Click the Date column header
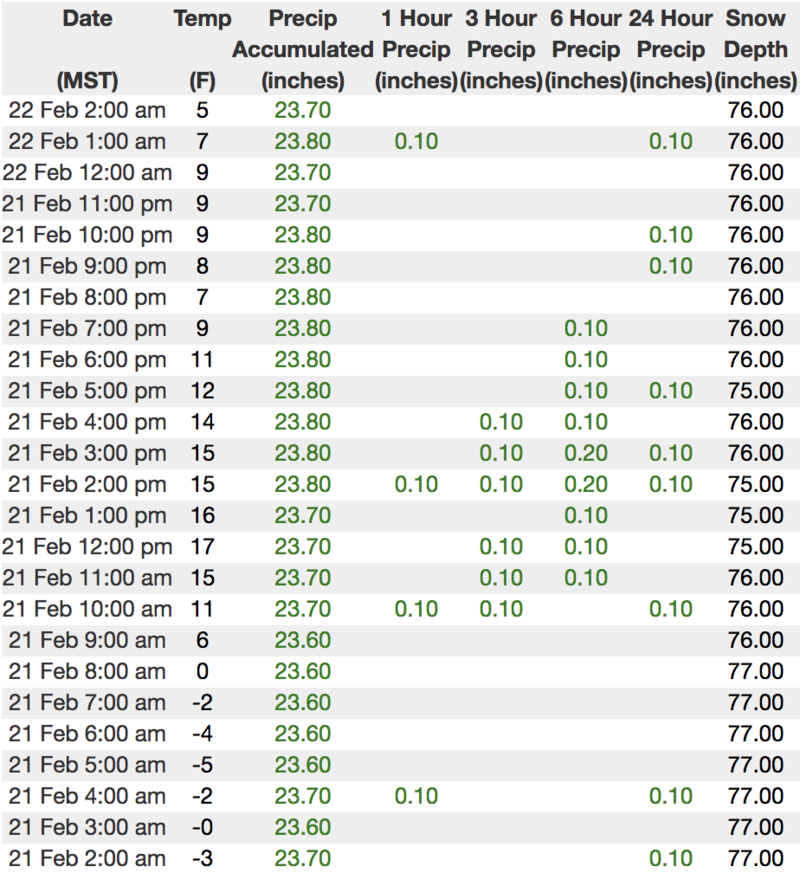 87,19
